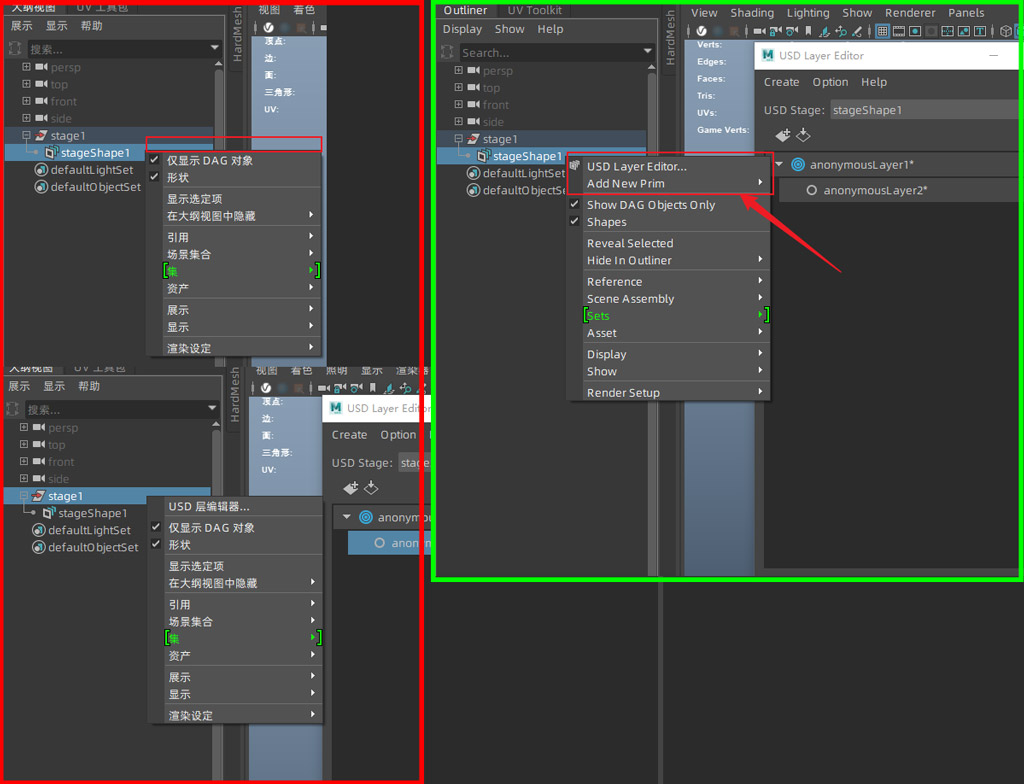
Task: Open Renderer menu in English viewport
Action: [910, 12]
